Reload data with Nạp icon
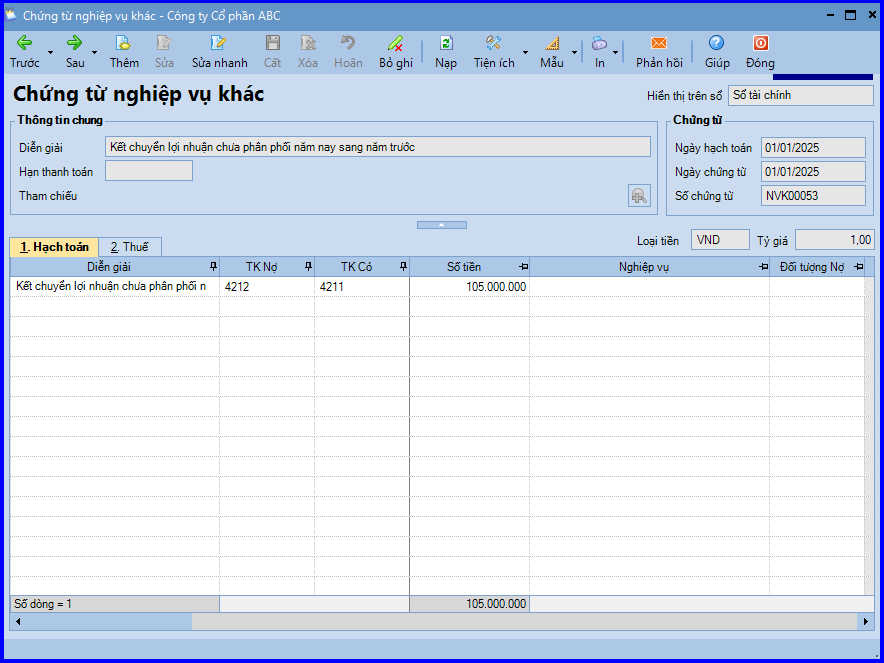Viewport: 884px width, 663px height. pos(446,43)
